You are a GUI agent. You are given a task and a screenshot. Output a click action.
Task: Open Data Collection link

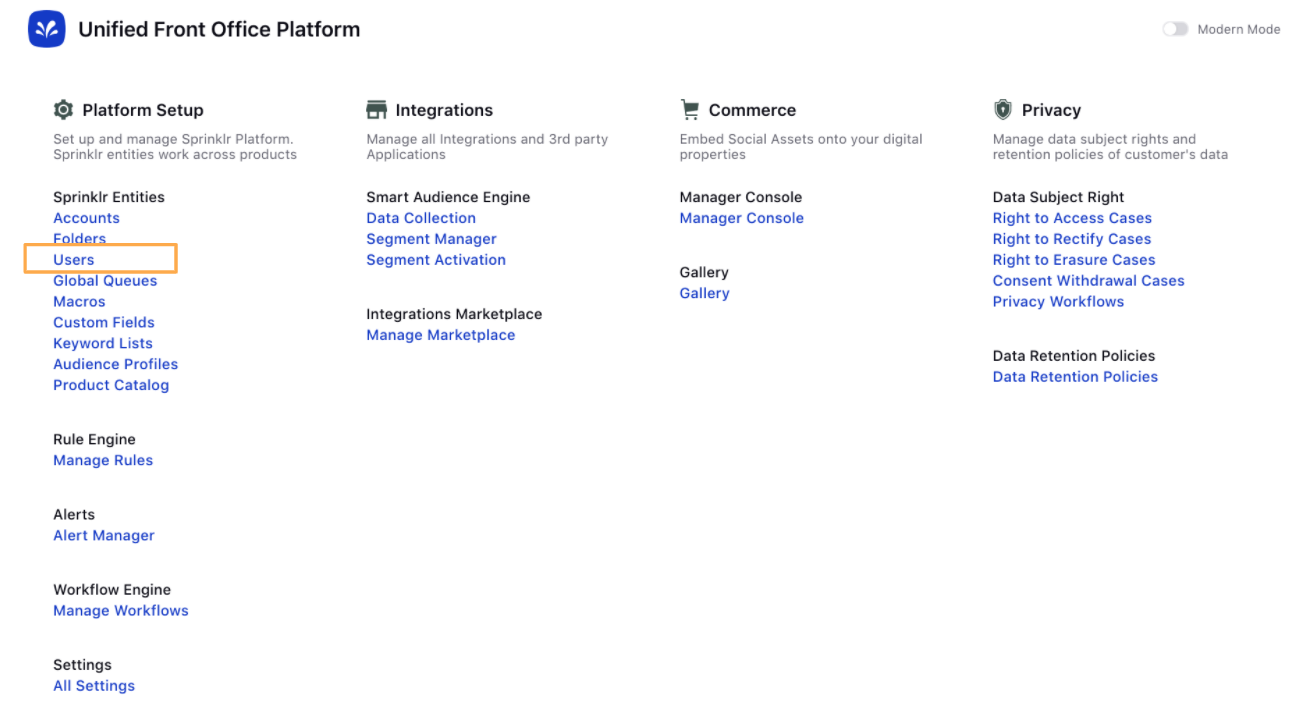(421, 218)
